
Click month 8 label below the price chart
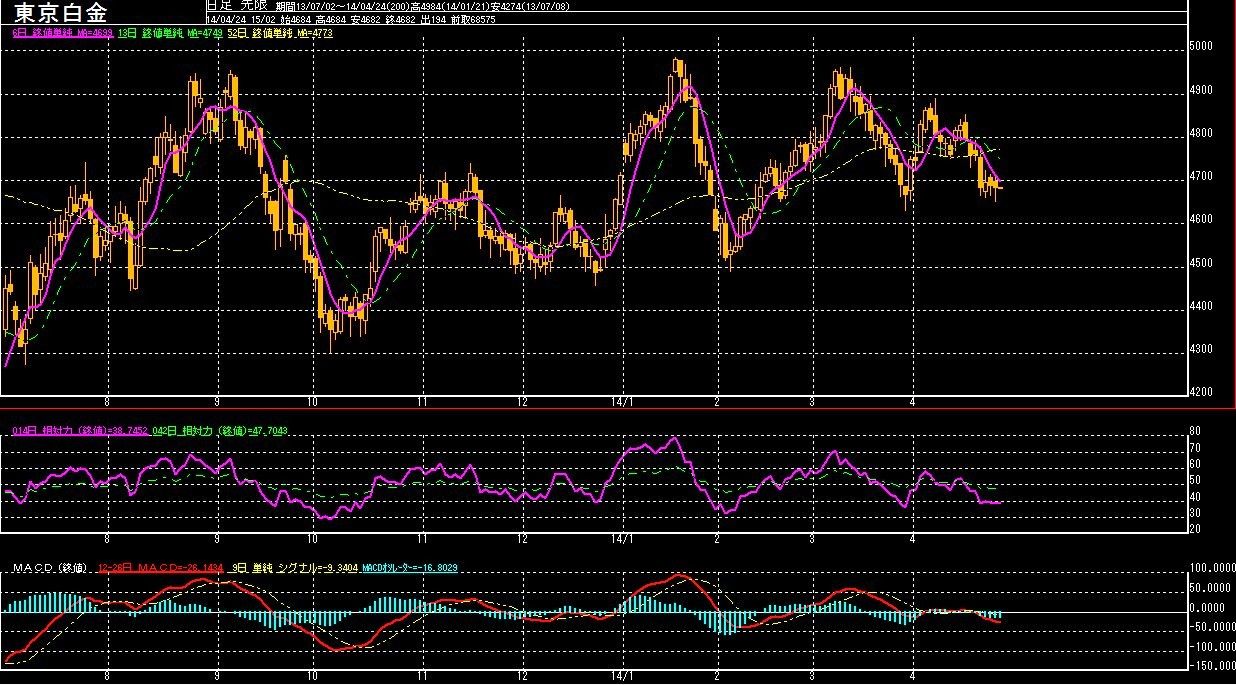coord(107,401)
